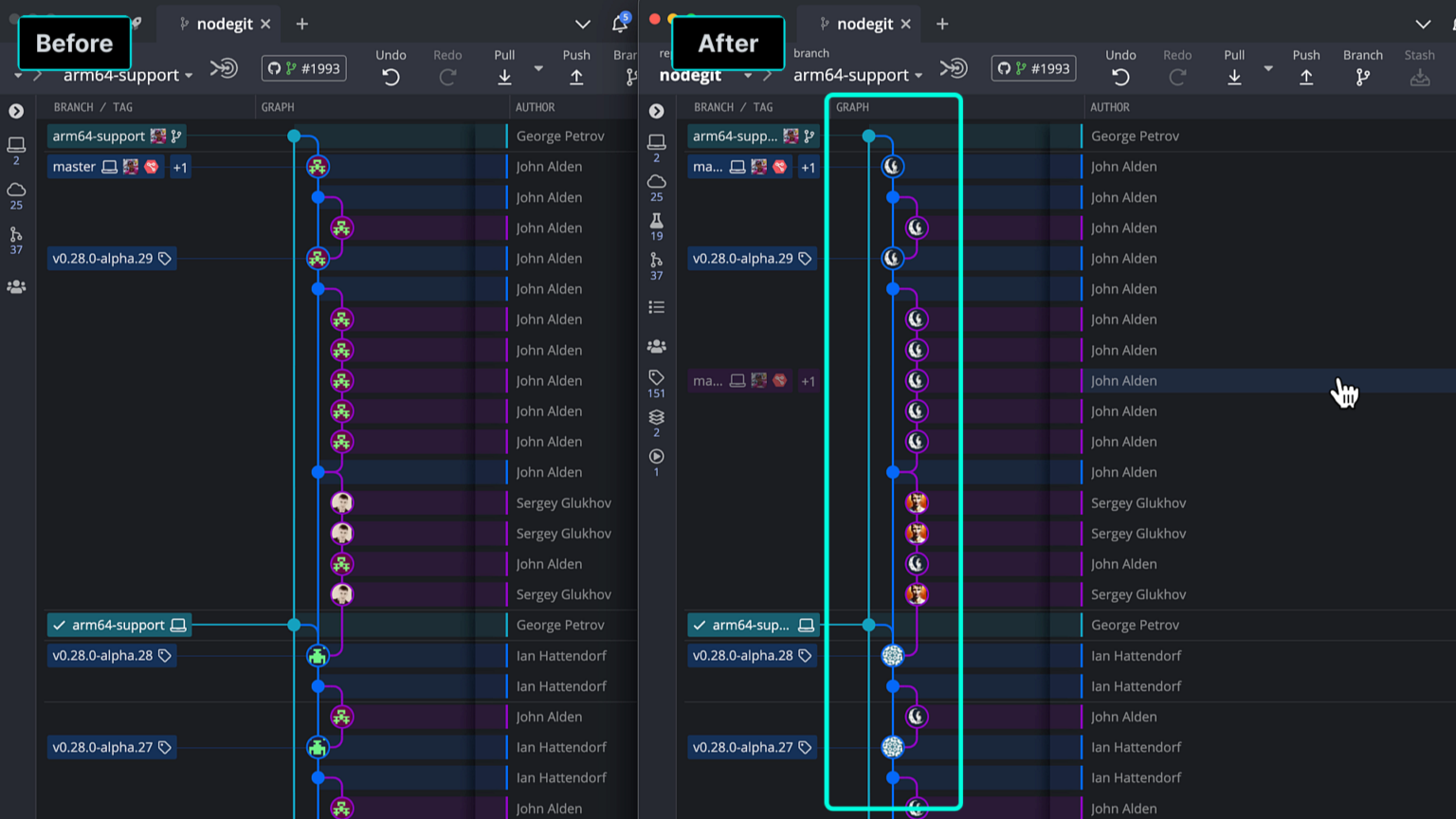Close nodegit tab in After window

(x=905, y=24)
